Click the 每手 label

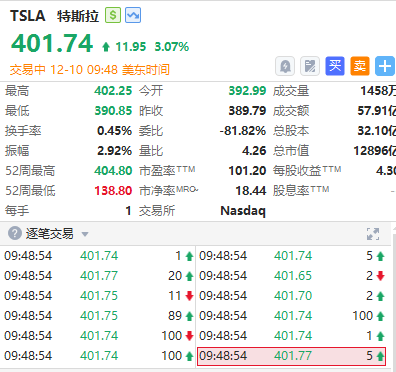(x=17, y=211)
